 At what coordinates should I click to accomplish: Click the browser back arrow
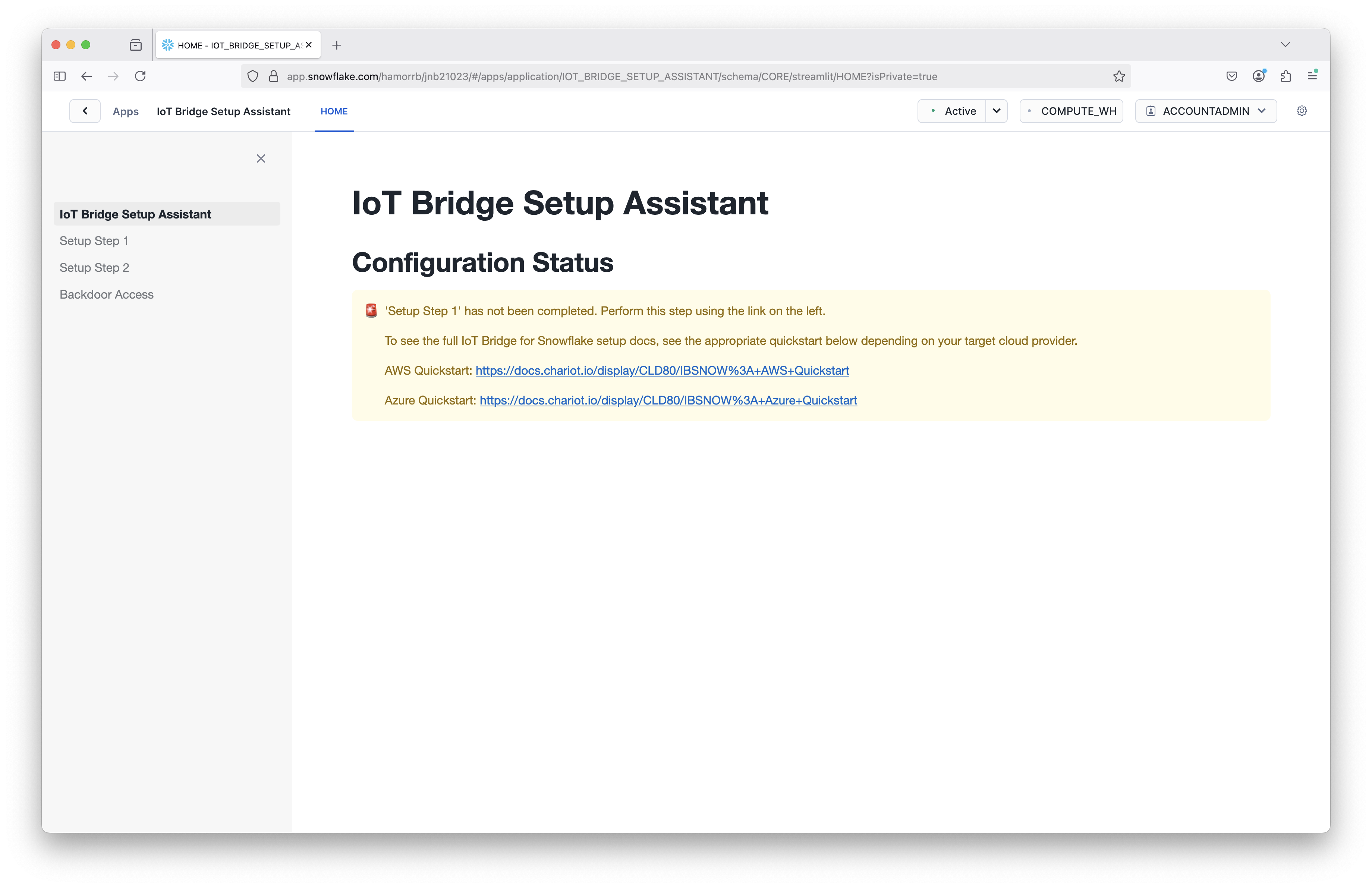pyautogui.click(x=86, y=76)
